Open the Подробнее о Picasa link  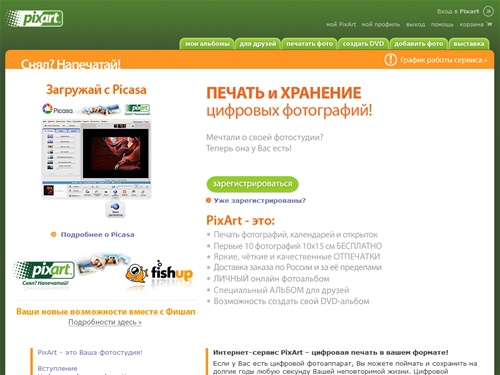pos(97,234)
